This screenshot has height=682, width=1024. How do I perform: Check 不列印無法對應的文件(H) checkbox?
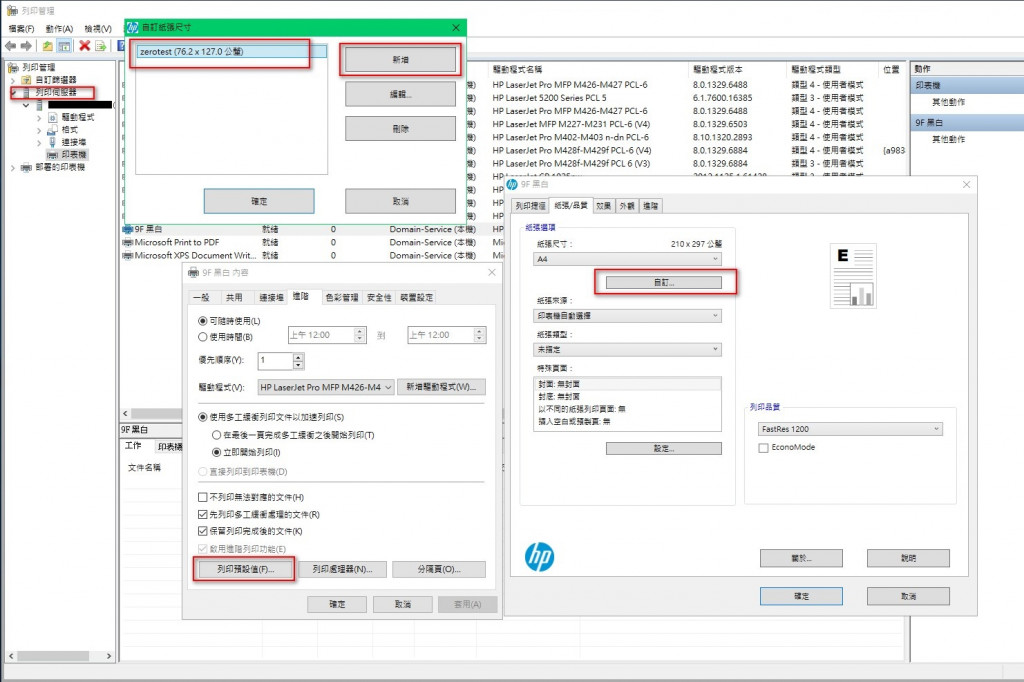click(202, 497)
